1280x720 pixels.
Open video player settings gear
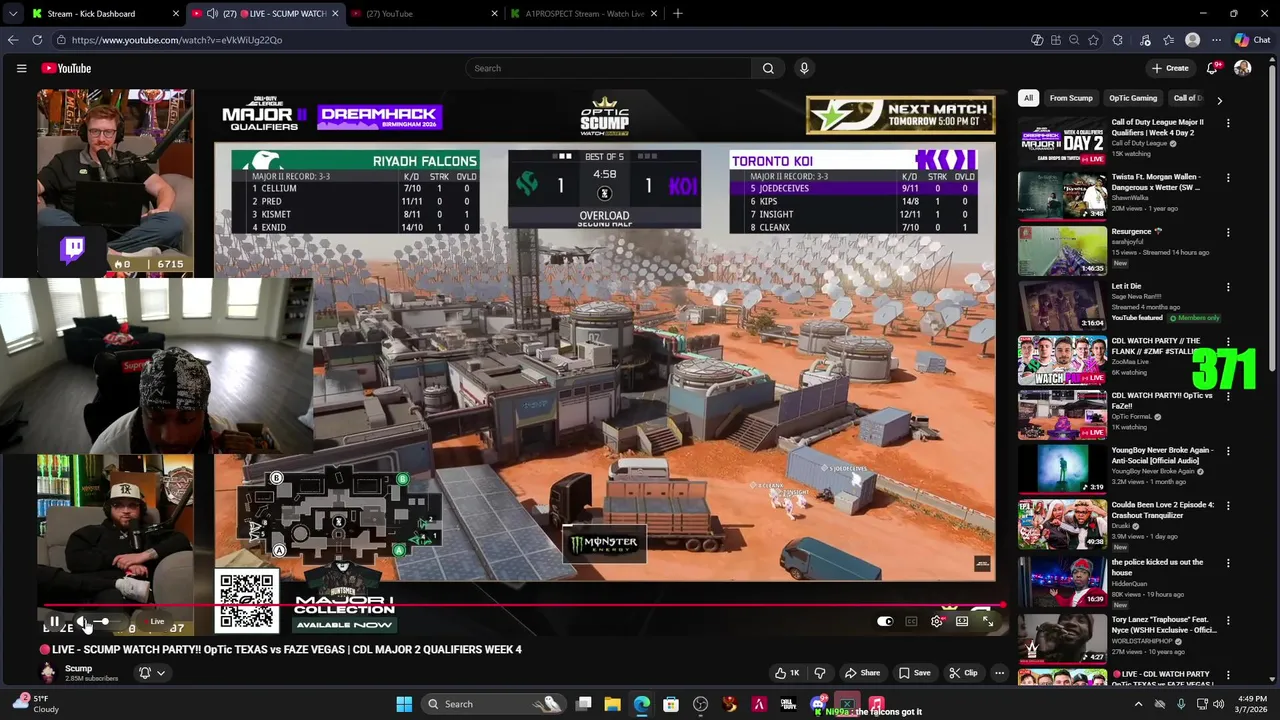[936, 621]
